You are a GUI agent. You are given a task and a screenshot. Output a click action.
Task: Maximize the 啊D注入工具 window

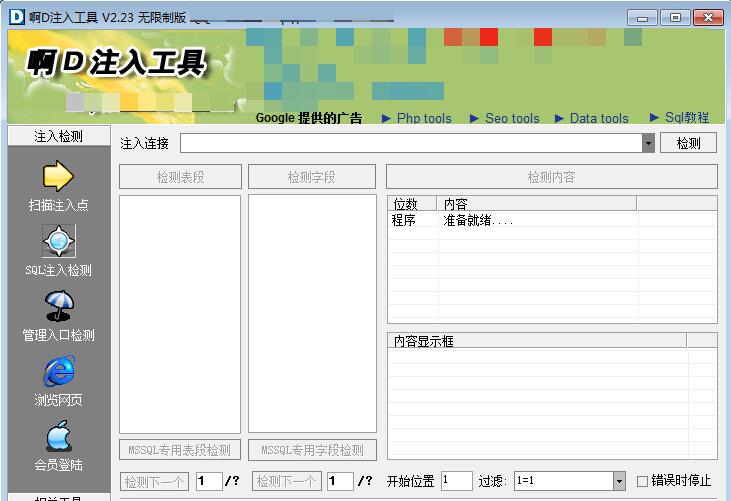pyautogui.click(x=675, y=18)
